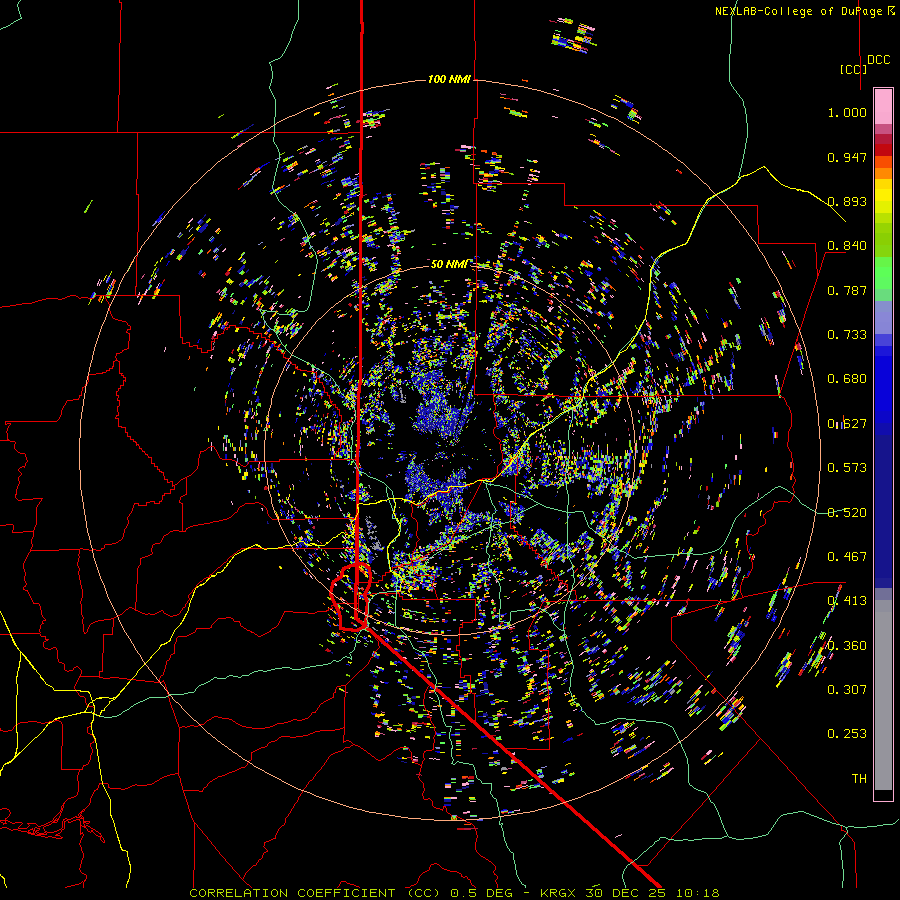Image resolution: width=900 pixels, height=900 pixels.
Task: Click CORRELATION COEFFICIENT in the bottom caption
Action: click(292, 893)
